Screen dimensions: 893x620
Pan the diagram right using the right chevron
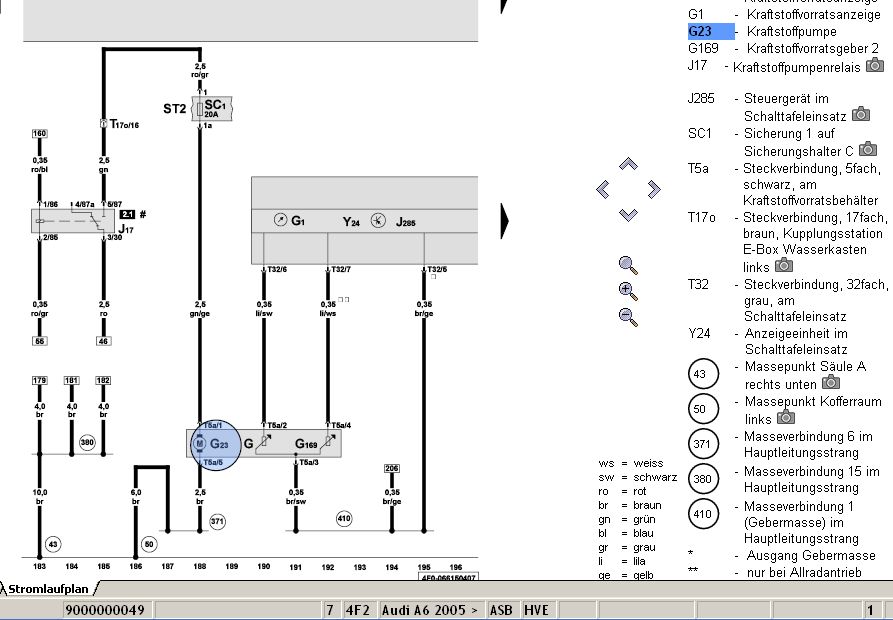654,189
